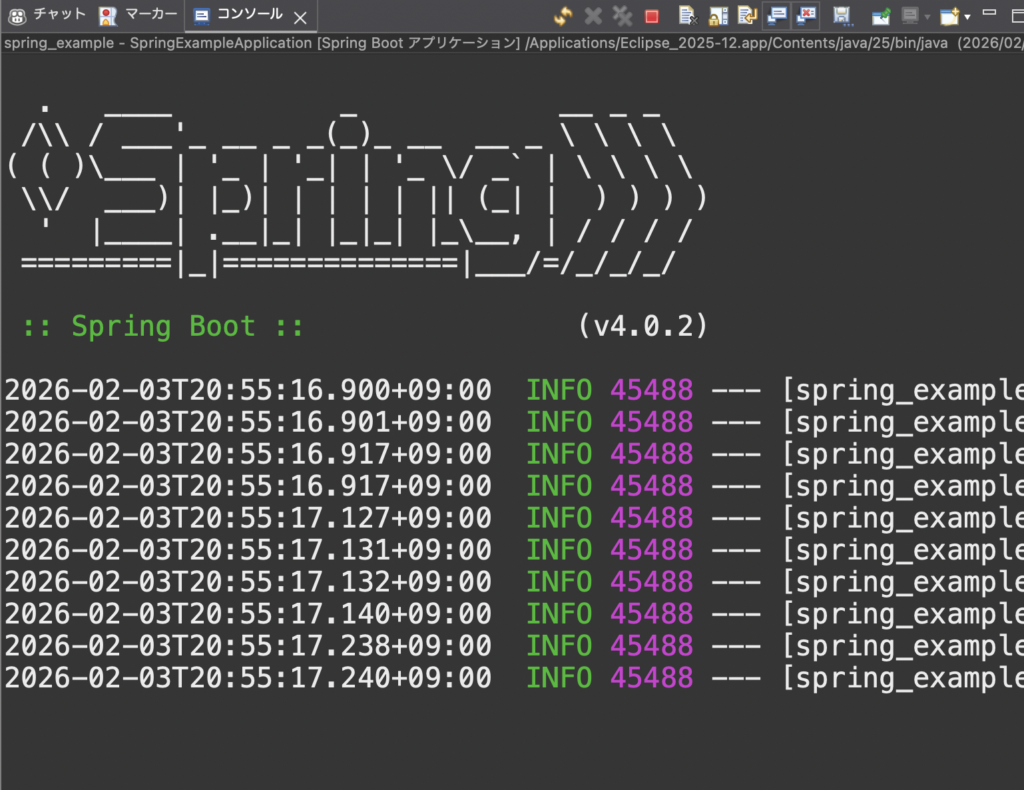The image size is (1024, 790).
Task: Click the log line timestamped 20:55:16.900
Action: [x=248, y=390]
